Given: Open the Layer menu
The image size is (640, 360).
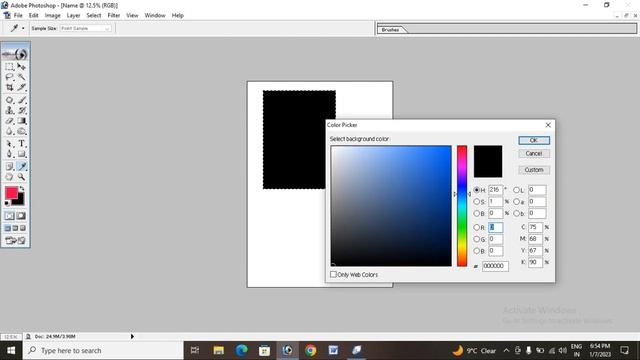Looking at the screenshot, I should pos(73,15).
